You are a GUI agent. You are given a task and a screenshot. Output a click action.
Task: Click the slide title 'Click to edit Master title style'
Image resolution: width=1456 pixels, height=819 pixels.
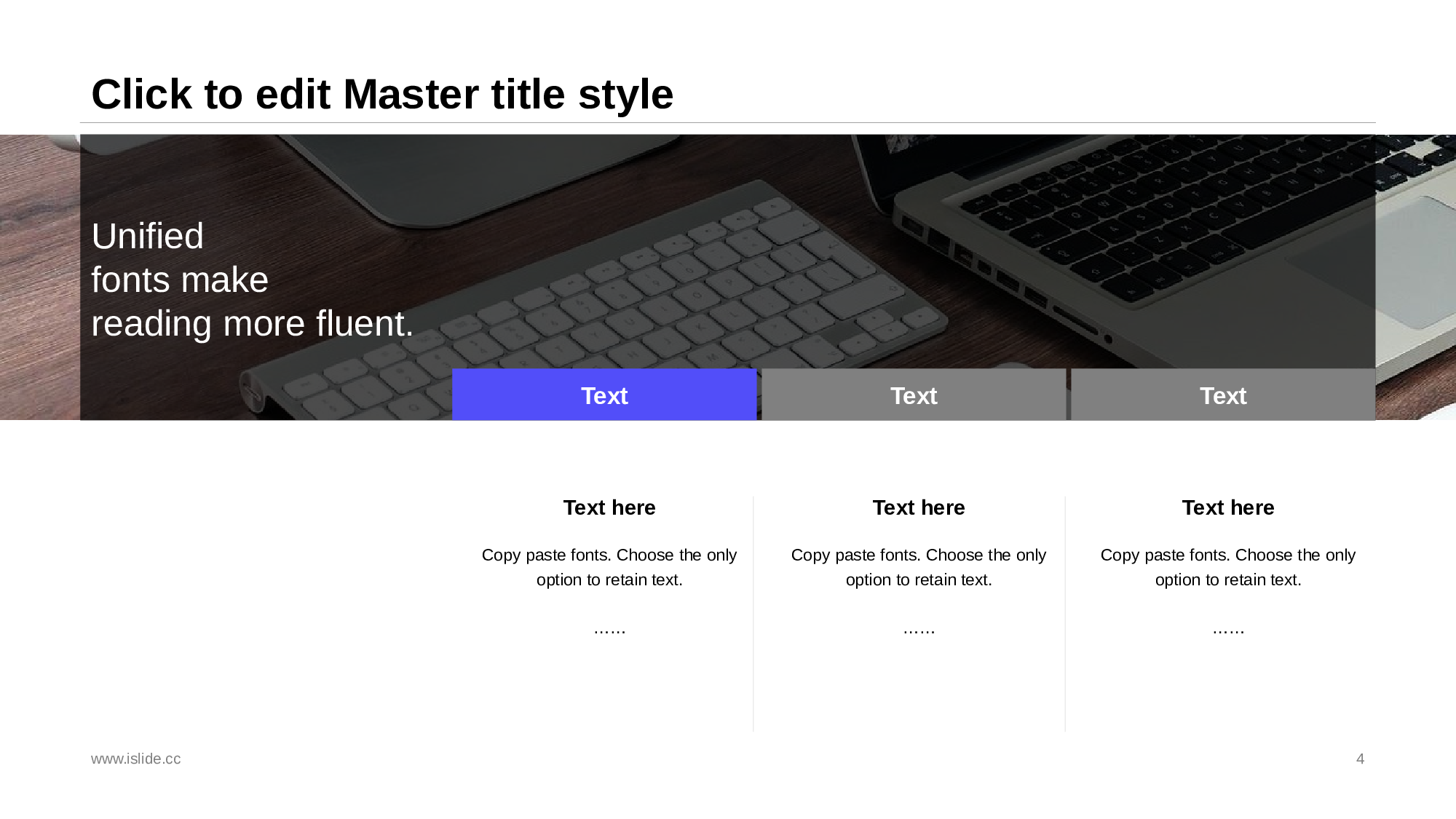[382, 95]
